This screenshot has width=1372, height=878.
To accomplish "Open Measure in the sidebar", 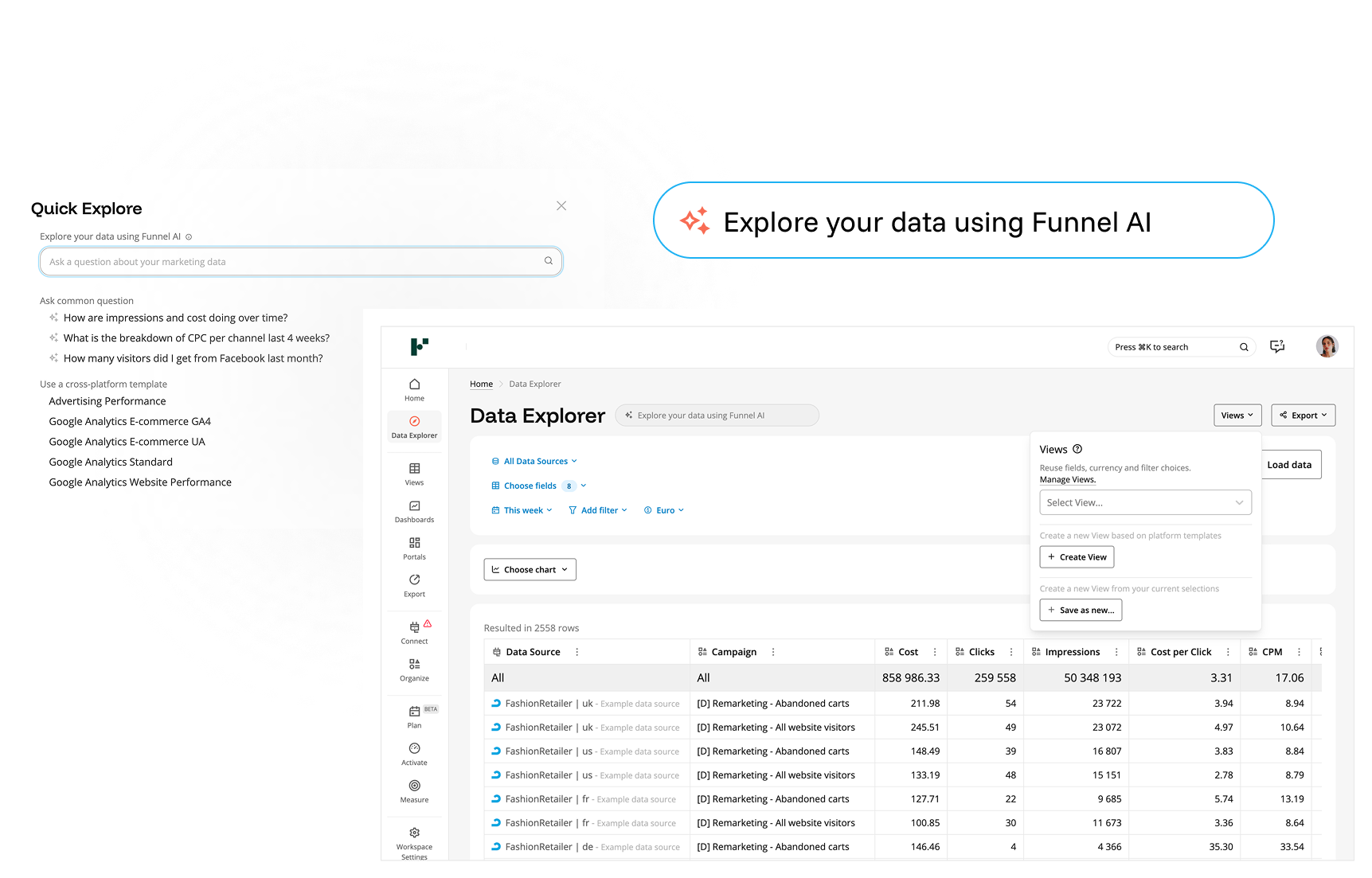I will 414,791.
